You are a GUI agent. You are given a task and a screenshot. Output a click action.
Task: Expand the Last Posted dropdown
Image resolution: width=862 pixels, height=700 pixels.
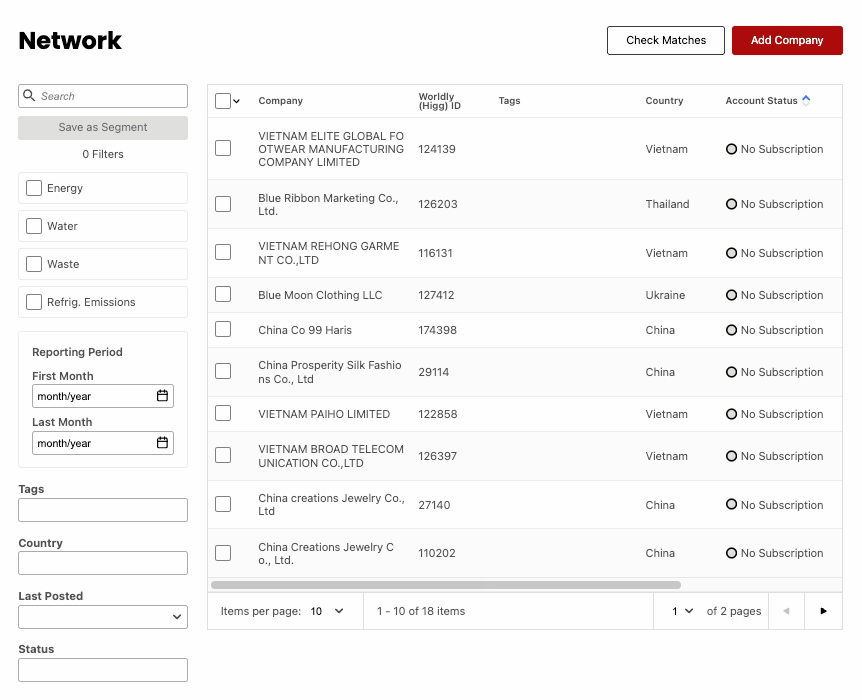tap(102, 616)
